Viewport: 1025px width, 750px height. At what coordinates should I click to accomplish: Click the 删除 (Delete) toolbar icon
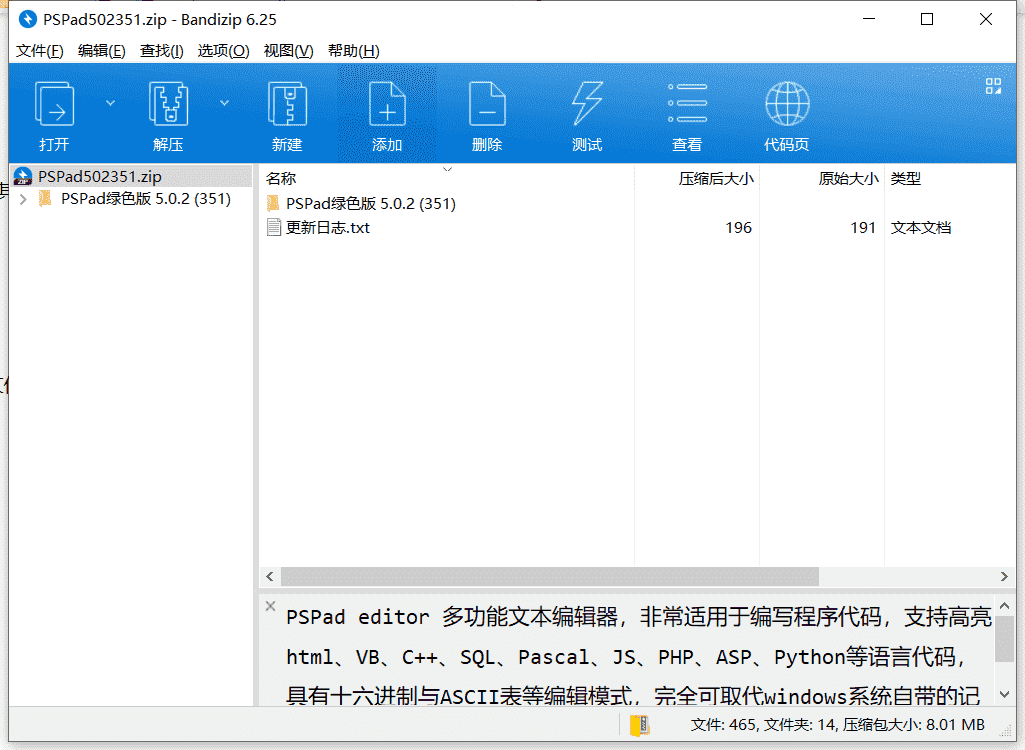(x=487, y=104)
